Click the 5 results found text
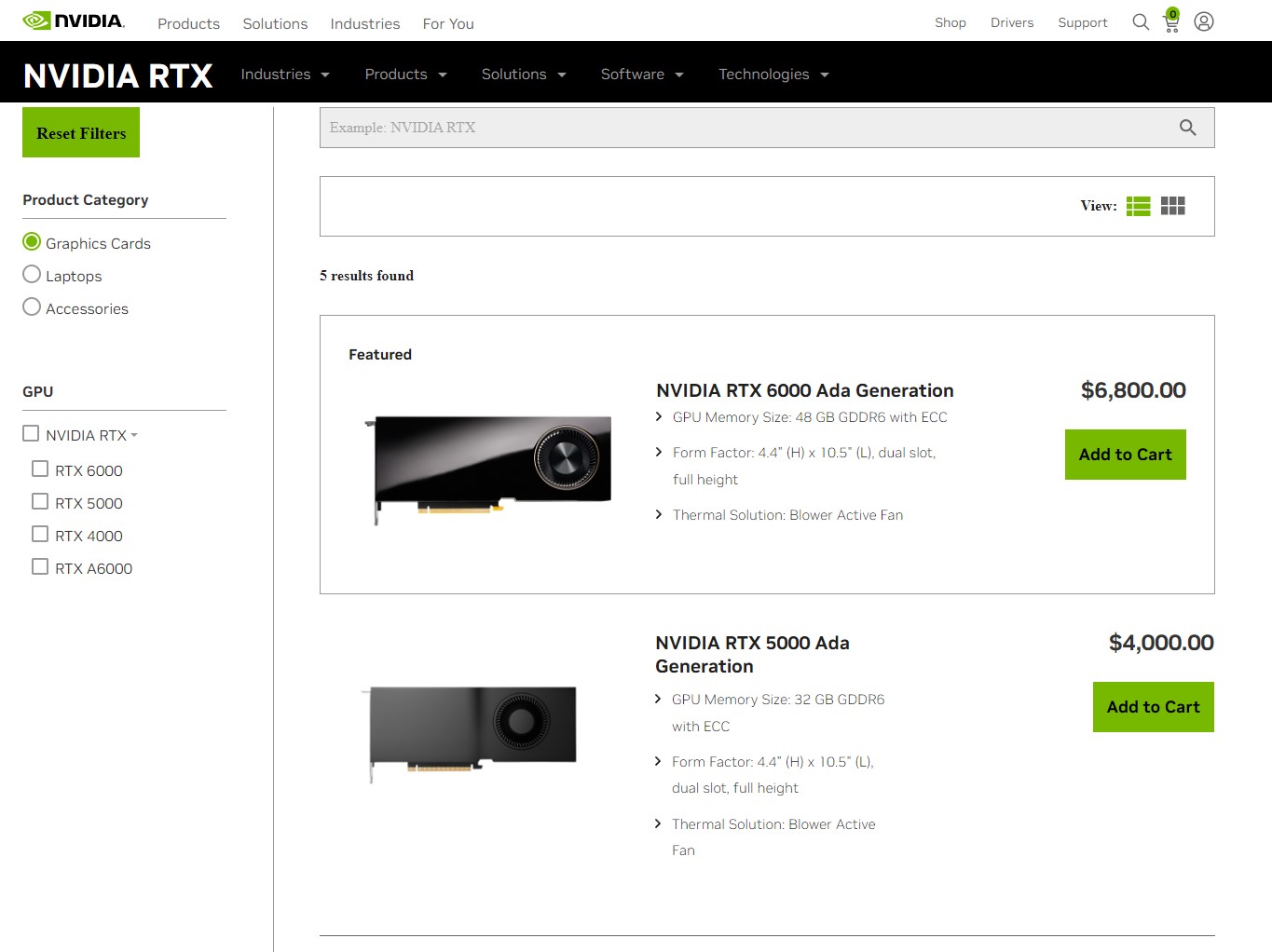Viewport: 1272px width, 952px height. tap(366, 276)
